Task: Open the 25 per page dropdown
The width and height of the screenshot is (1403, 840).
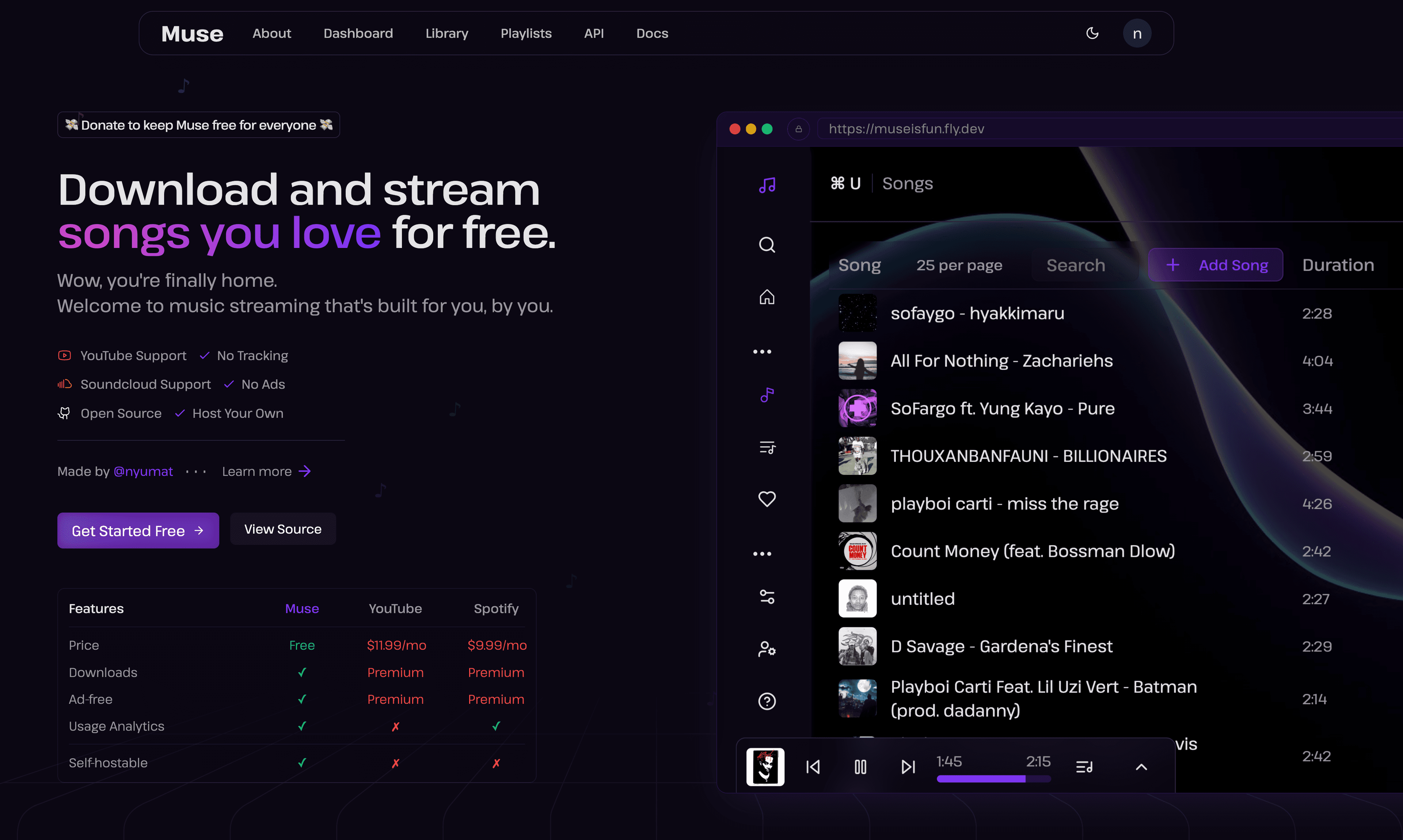Action: (x=959, y=265)
